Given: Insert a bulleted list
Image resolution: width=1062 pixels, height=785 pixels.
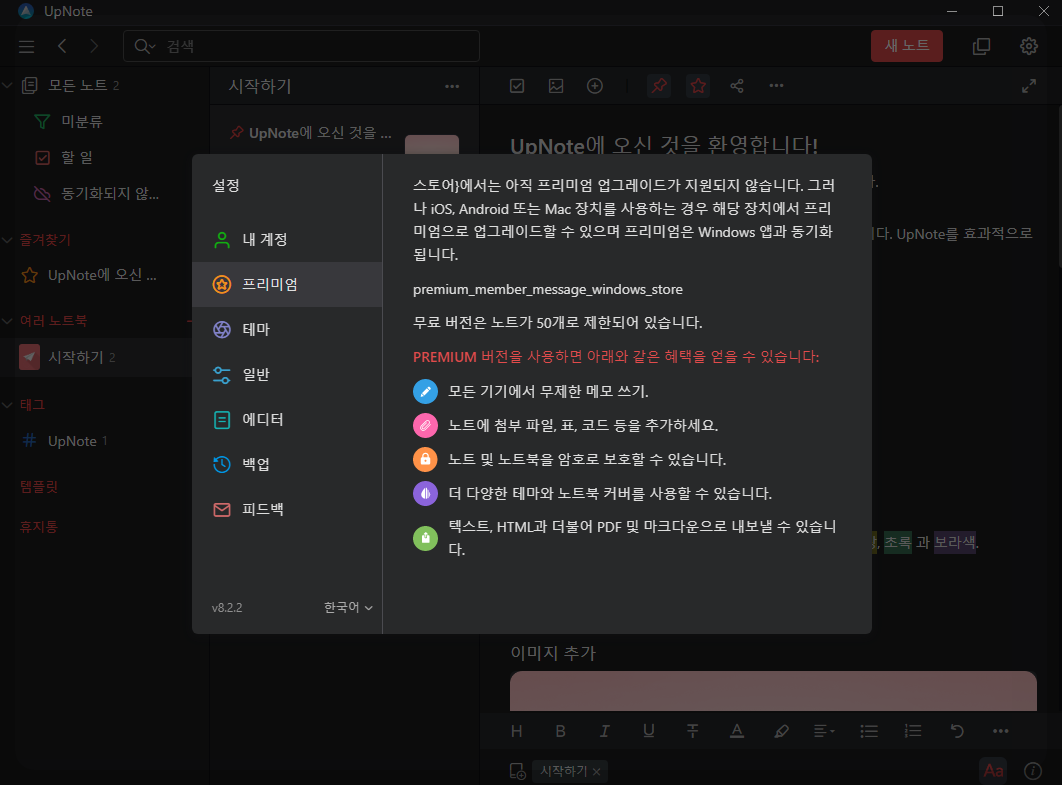Looking at the screenshot, I should 869,731.
